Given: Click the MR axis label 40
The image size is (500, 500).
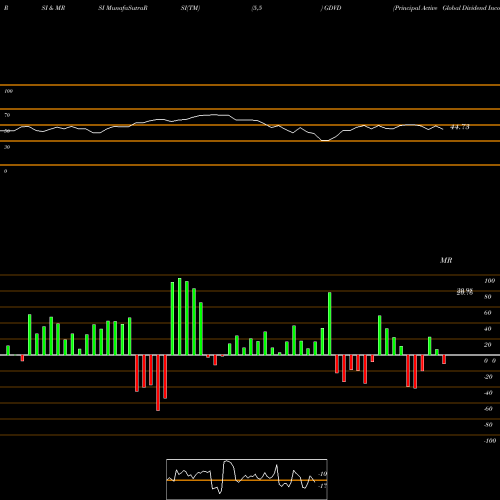Looking at the screenshot, I should (x=488, y=329).
